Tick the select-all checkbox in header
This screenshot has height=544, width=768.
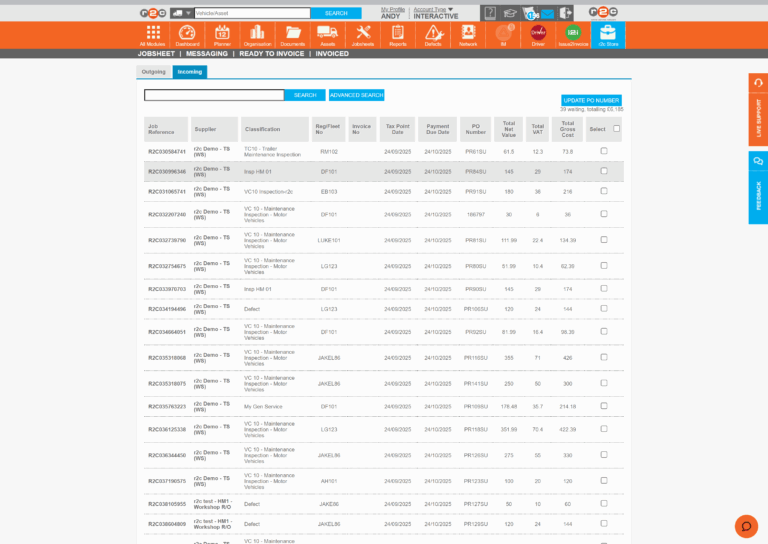click(617, 128)
